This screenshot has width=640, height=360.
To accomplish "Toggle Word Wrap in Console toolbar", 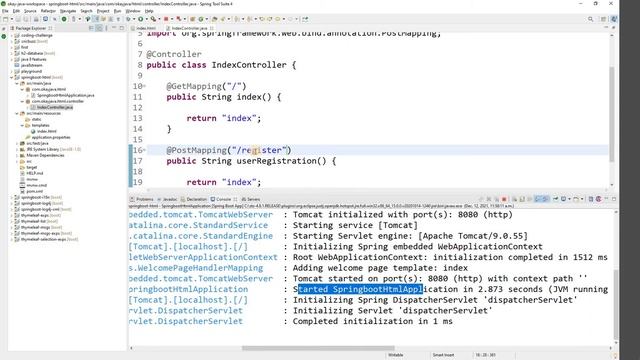I will click(x=529, y=199).
